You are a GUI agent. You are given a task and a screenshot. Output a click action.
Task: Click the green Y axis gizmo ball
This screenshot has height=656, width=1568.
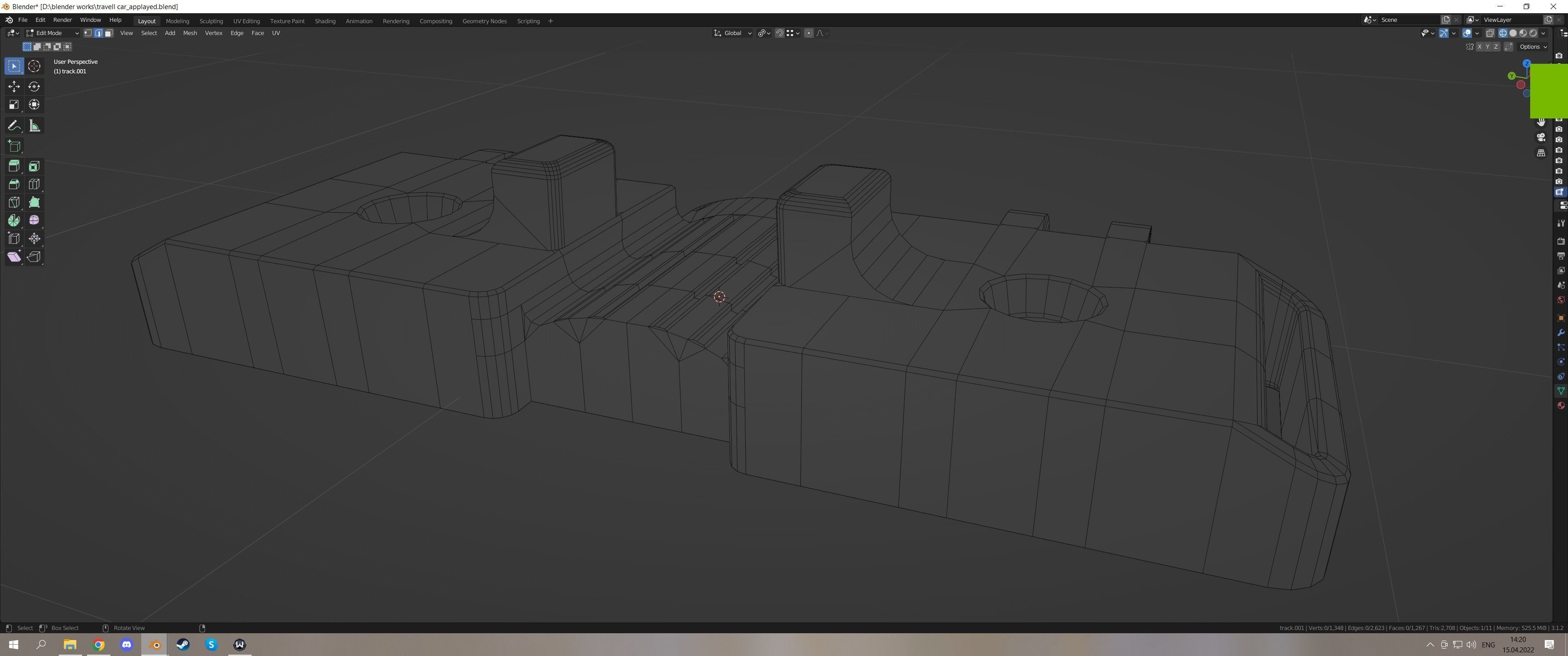pos(1511,76)
